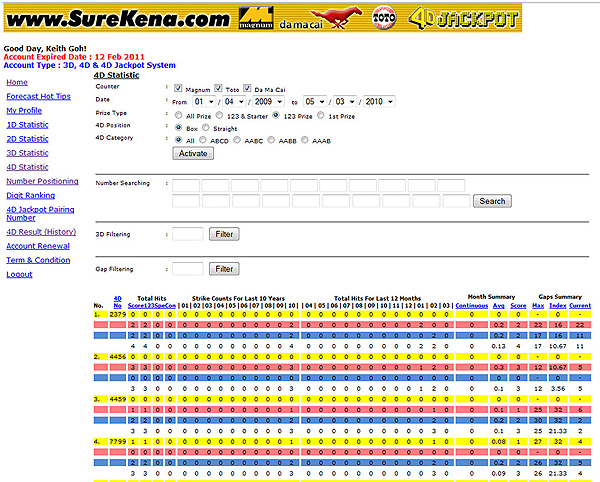Select the 123 Prize radio button

[276, 115]
